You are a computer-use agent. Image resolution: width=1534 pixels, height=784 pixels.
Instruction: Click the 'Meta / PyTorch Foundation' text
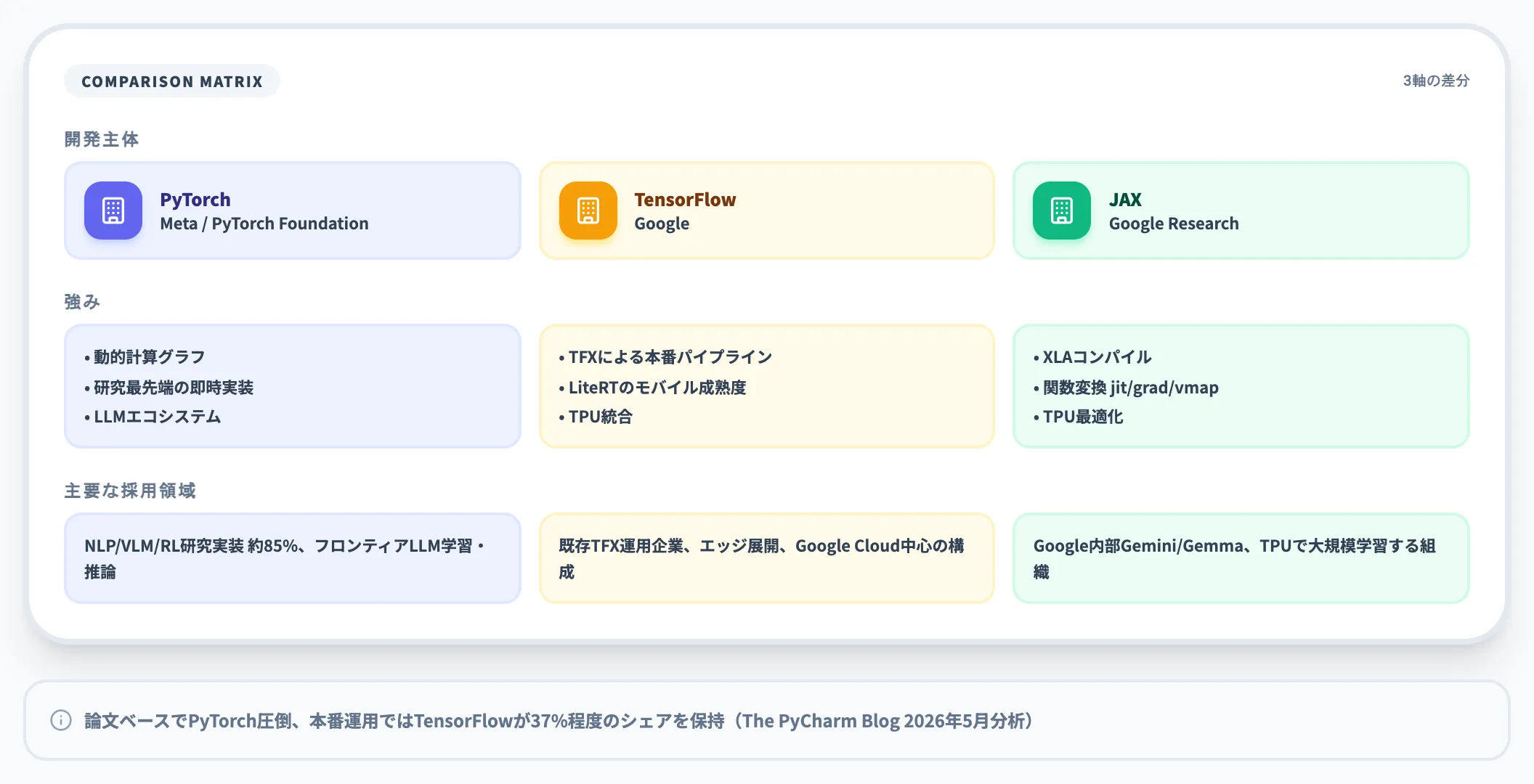coord(264,224)
